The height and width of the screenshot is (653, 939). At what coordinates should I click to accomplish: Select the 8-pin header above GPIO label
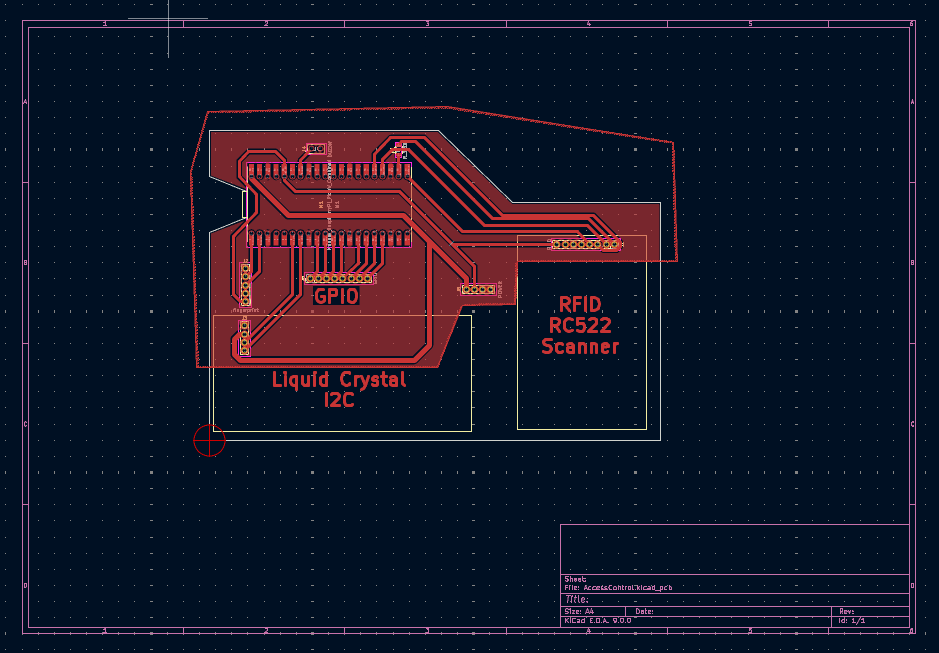click(x=339, y=278)
